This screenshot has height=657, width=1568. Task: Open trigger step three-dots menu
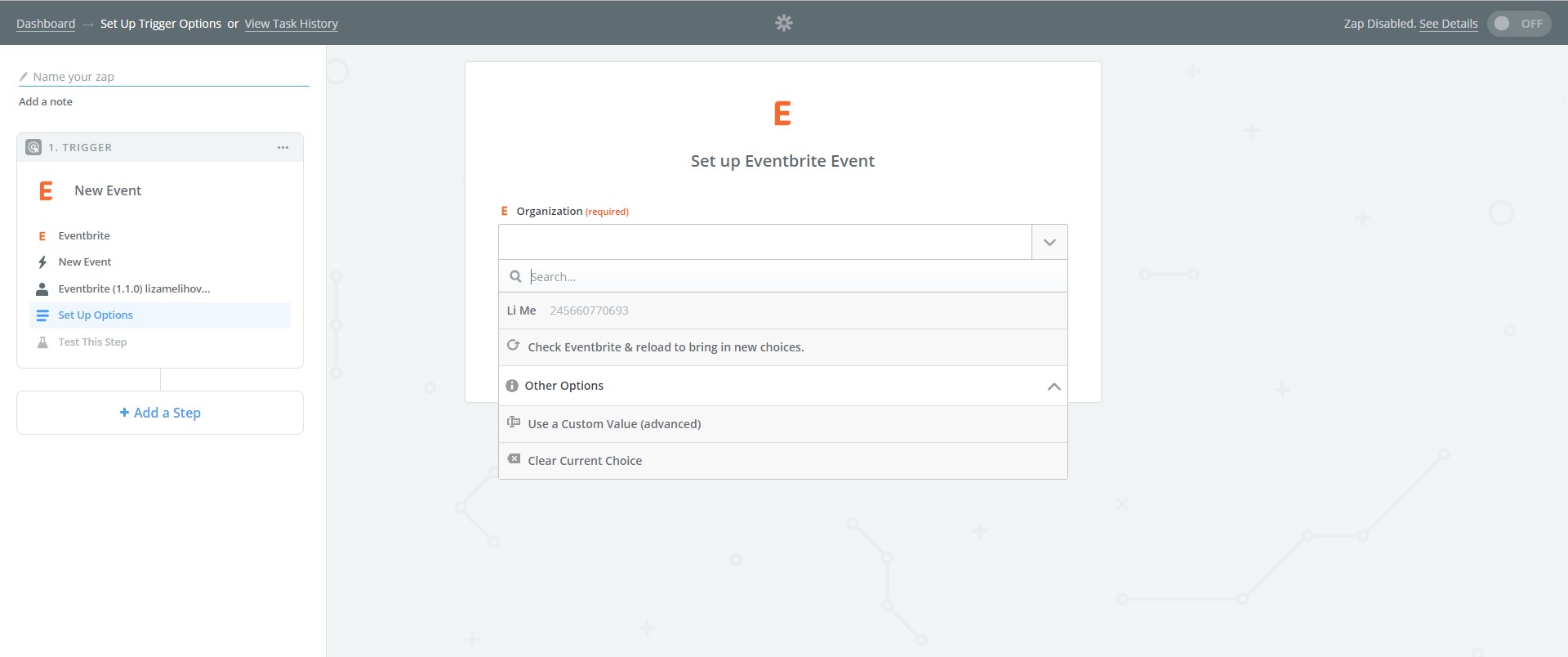283,148
